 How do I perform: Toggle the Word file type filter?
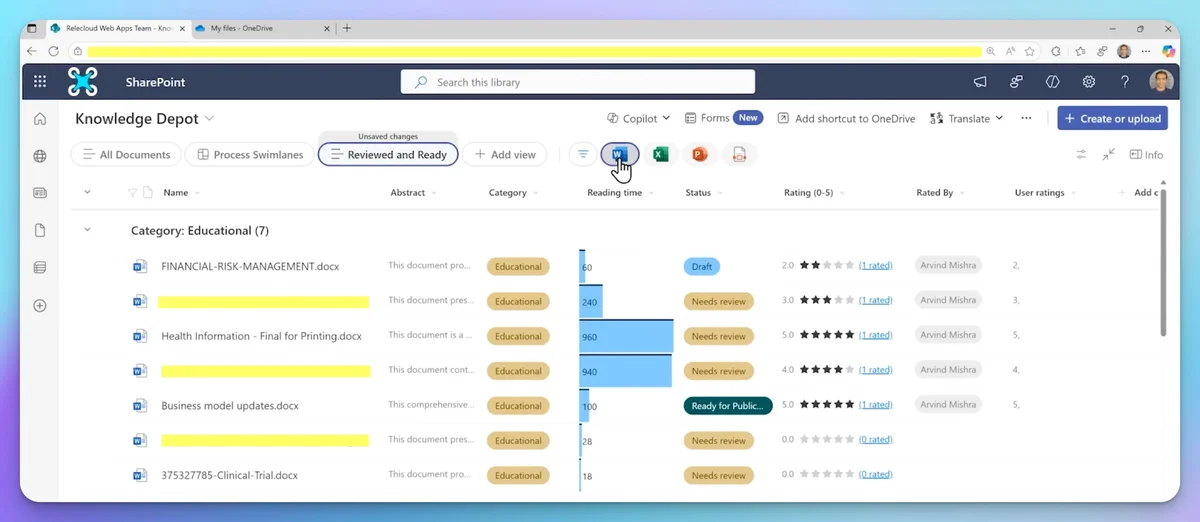619,154
